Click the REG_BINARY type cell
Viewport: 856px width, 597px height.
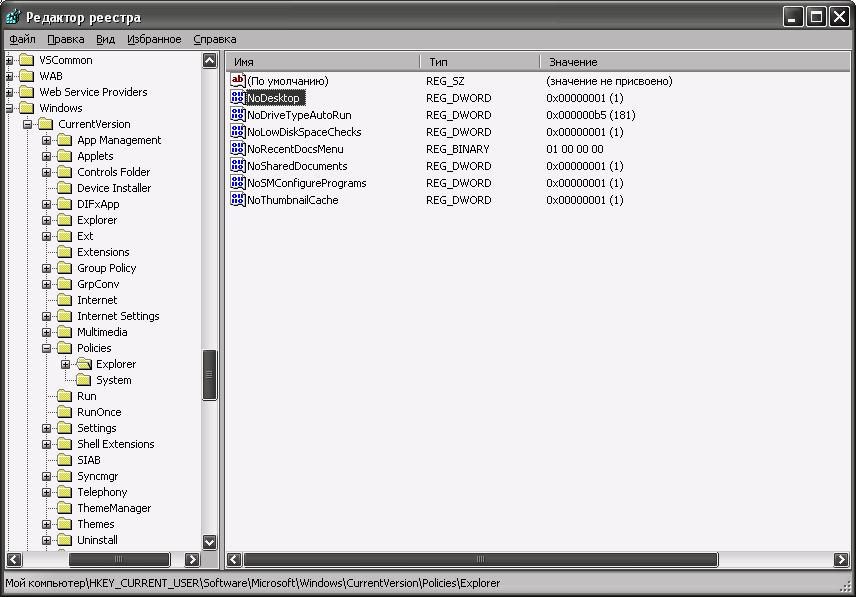pyautogui.click(x=457, y=148)
